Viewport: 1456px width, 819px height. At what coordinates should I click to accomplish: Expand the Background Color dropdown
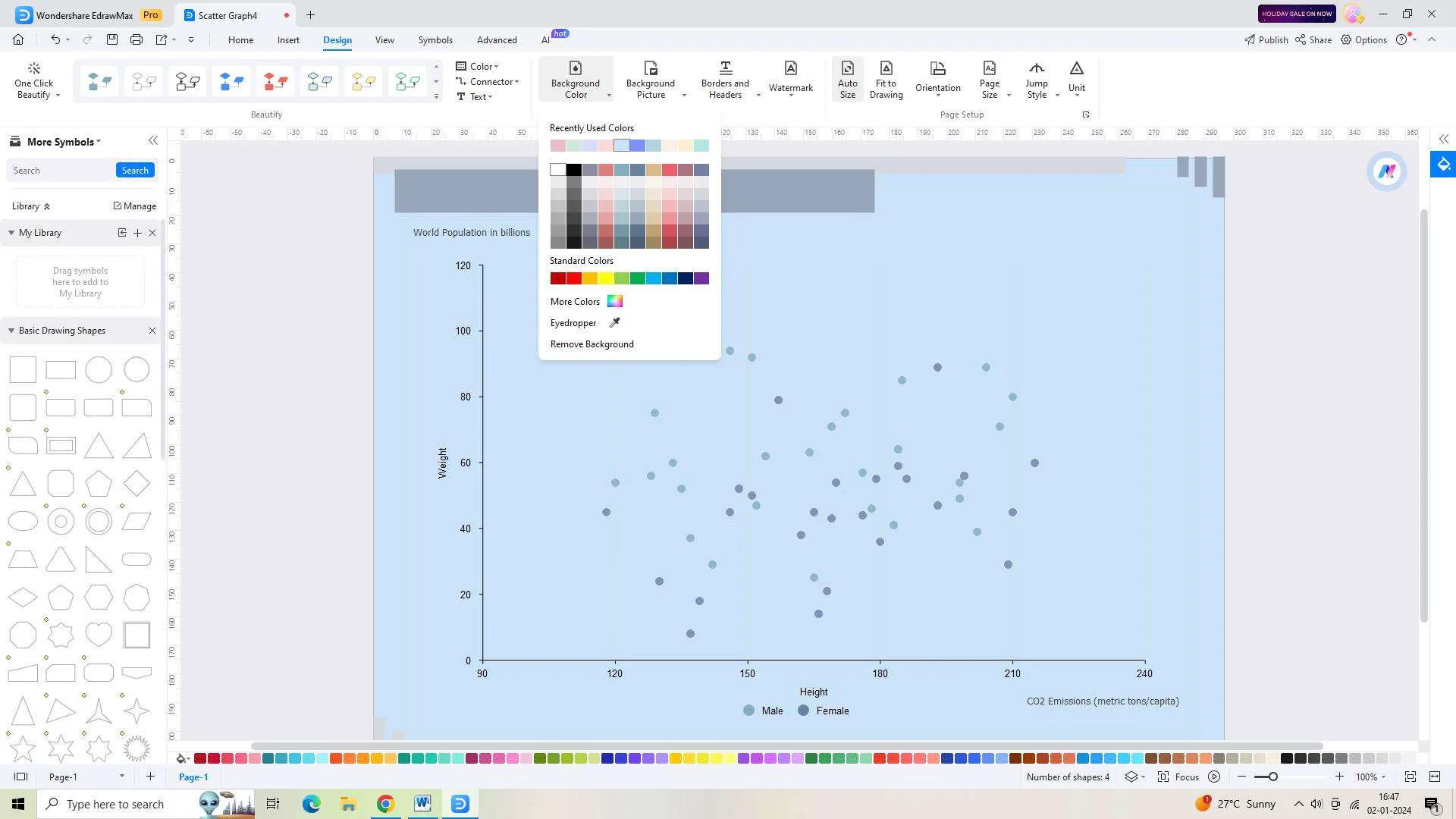(x=609, y=95)
